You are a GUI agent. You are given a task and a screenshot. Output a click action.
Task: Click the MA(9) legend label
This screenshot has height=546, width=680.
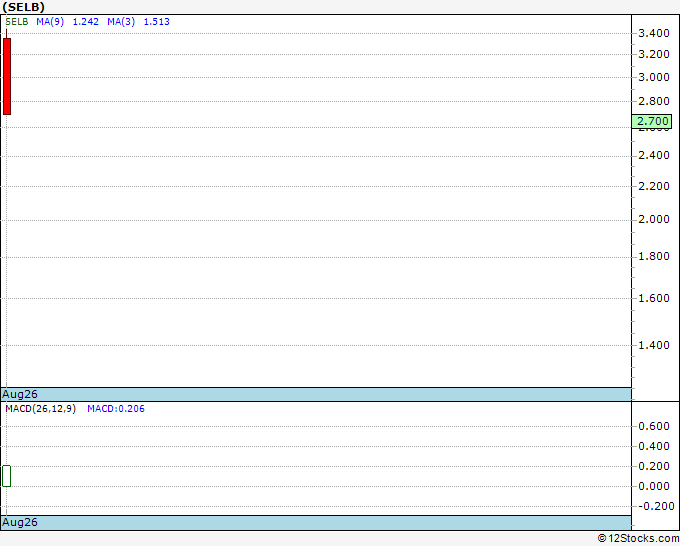click(x=50, y=22)
